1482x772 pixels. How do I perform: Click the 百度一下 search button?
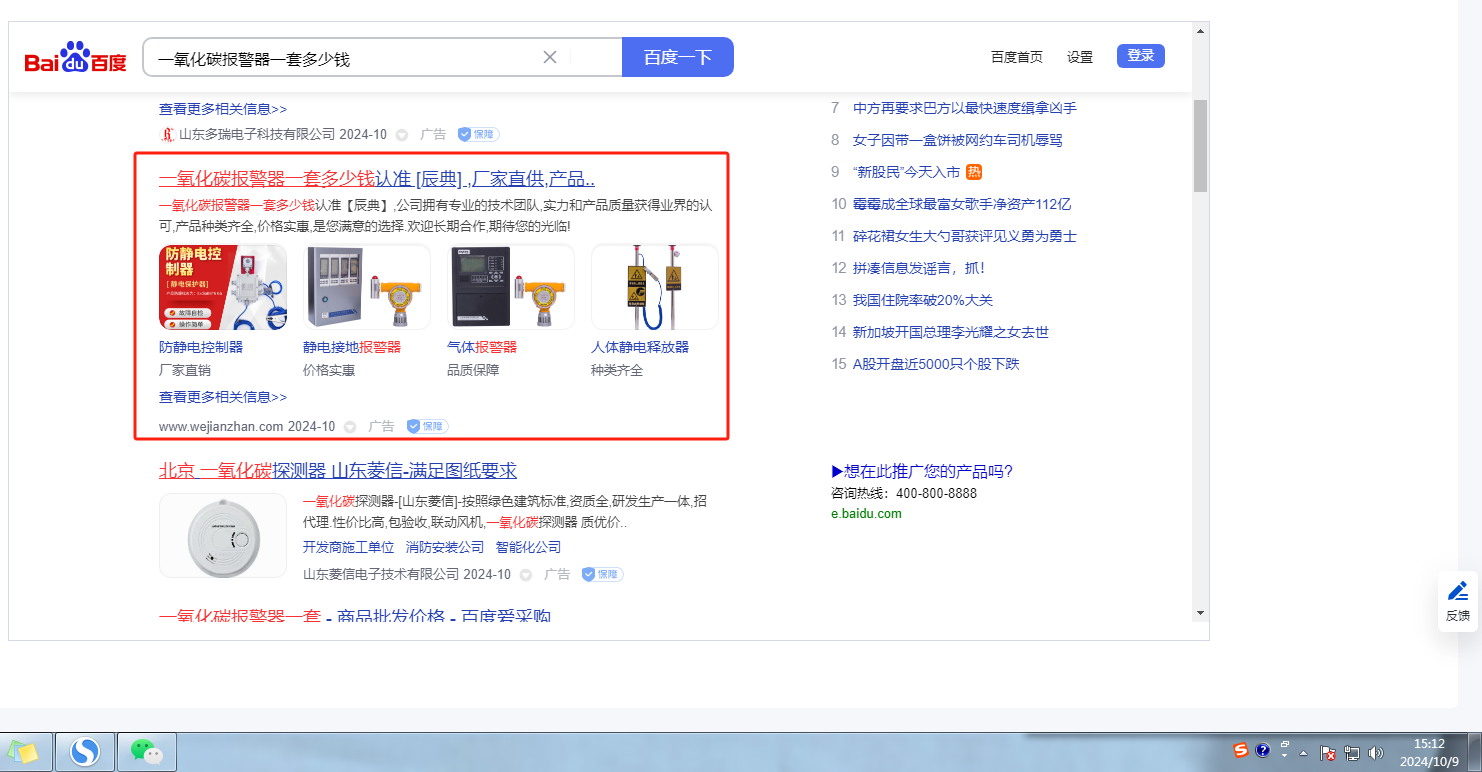coord(678,57)
